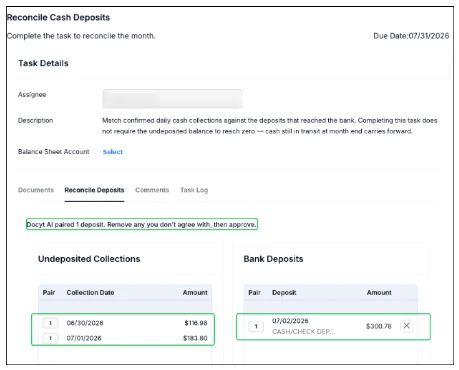The image size is (459, 370).
Task: Remove the paired $300.78 bank deposit
Action: click(x=406, y=326)
